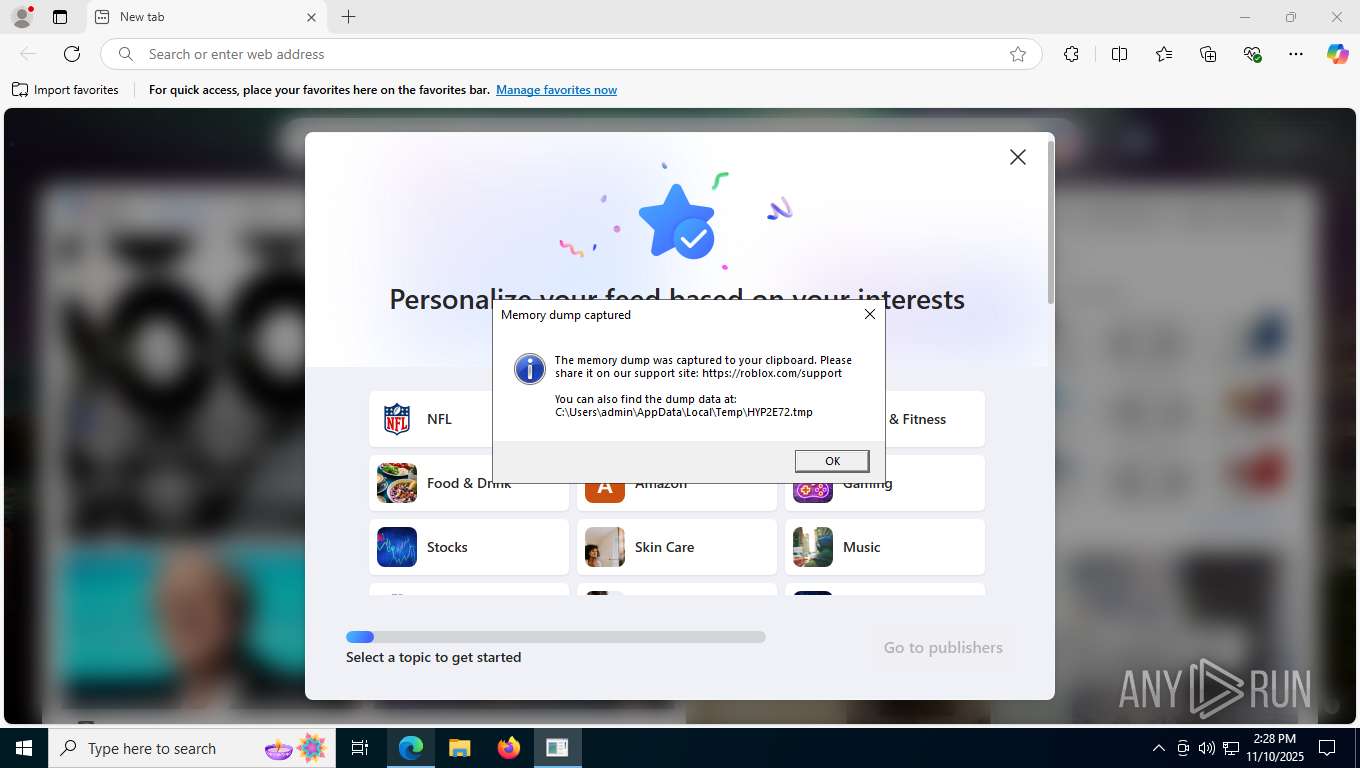Open the Extensions puzzle icon

click(x=1071, y=54)
